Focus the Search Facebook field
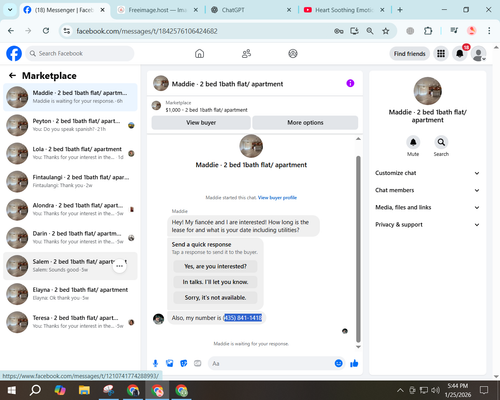The image size is (500, 400). point(80,53)
